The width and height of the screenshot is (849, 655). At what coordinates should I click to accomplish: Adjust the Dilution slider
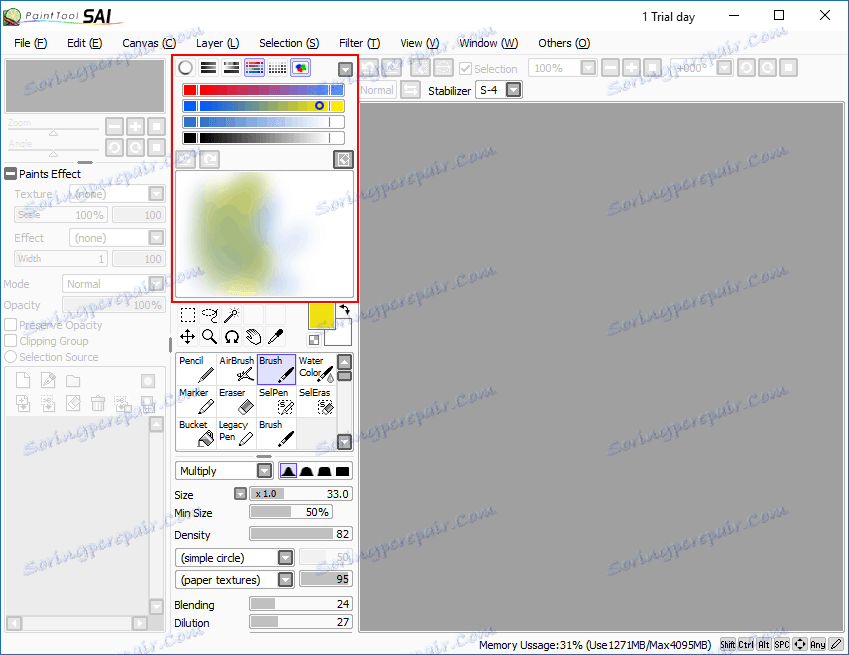[x=301, y=622]
